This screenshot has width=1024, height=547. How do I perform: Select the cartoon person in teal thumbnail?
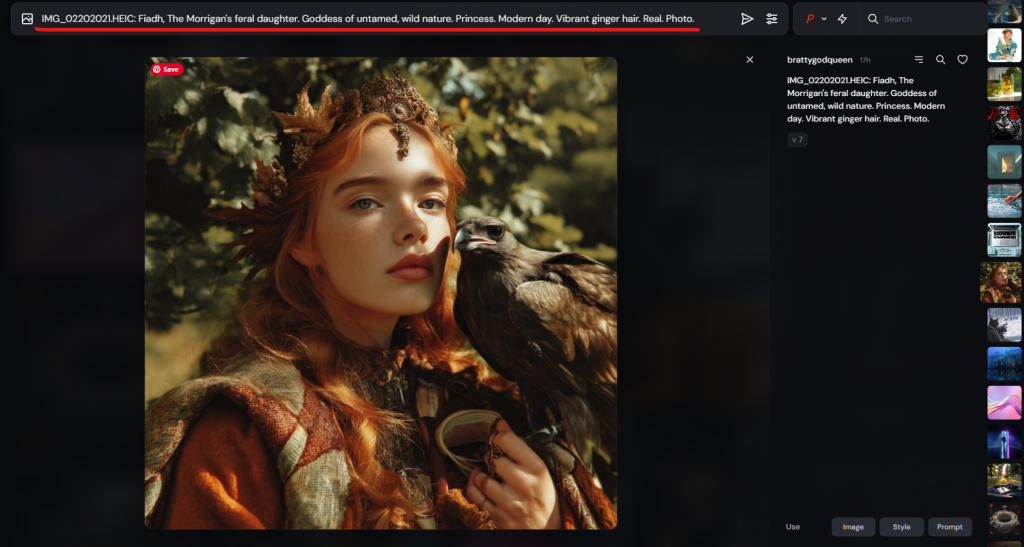coord(1004,46)
